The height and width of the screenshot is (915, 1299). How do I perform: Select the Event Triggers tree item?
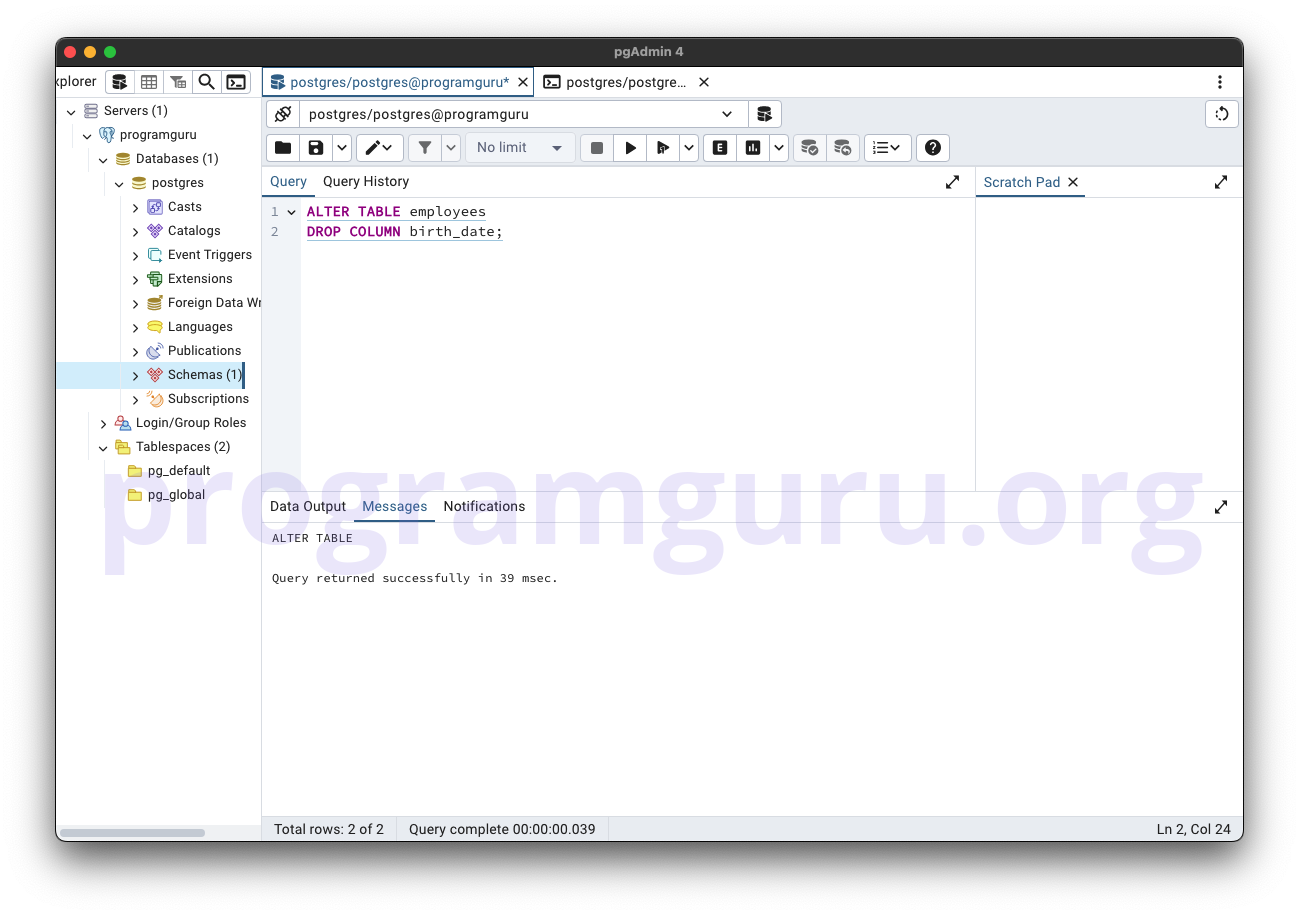tap(210, 255)
